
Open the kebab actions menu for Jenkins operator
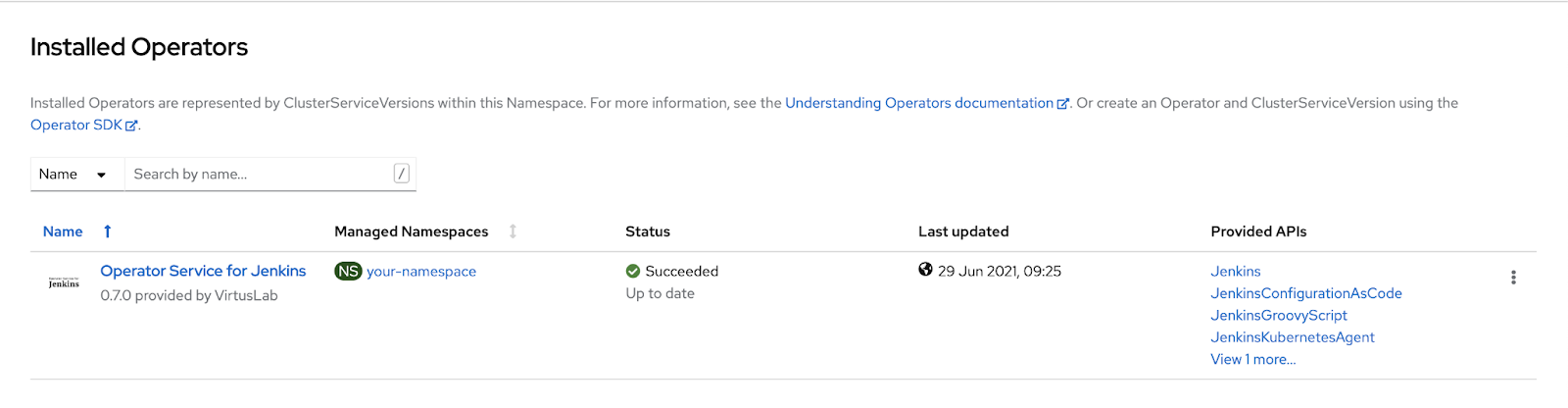(1513, 278)
